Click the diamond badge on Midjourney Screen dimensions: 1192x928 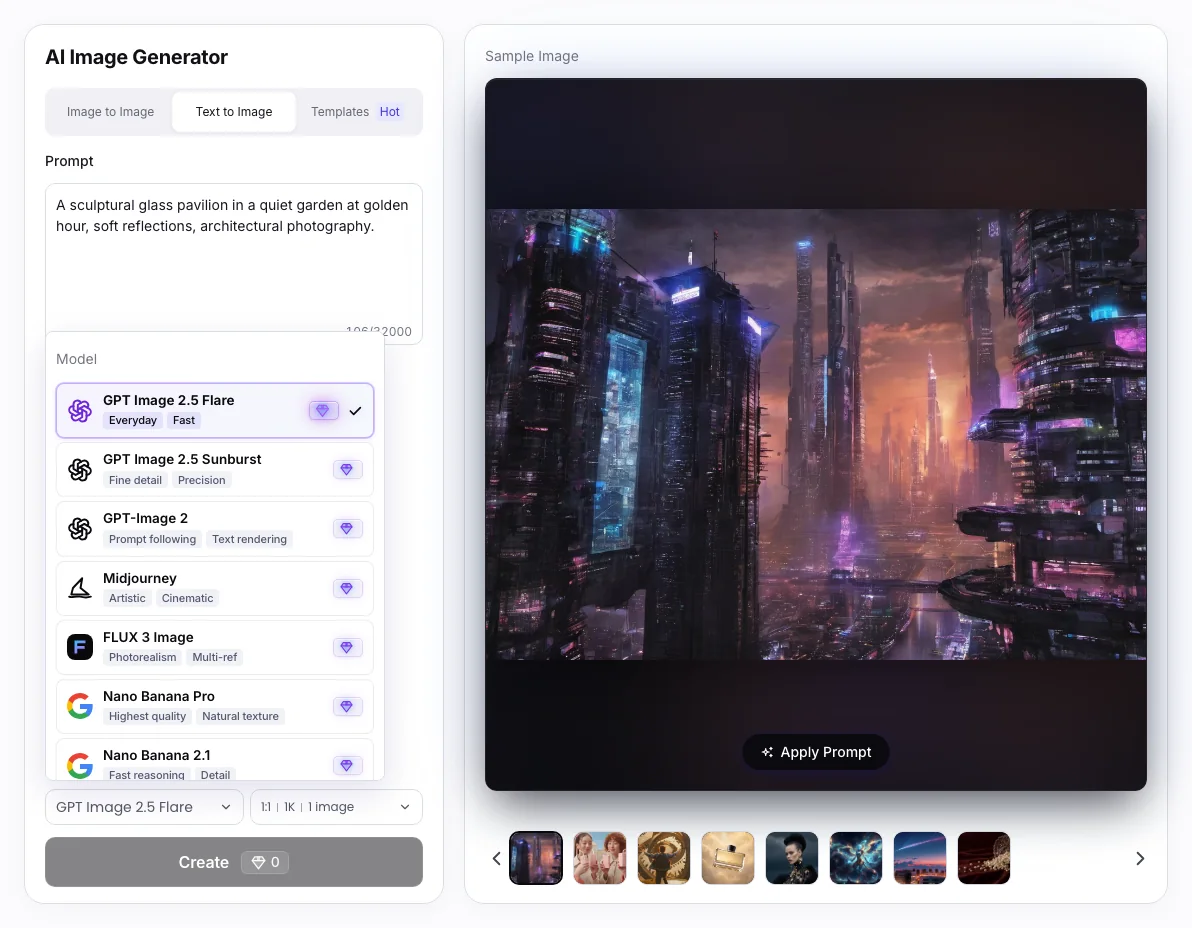pos(347,588)
